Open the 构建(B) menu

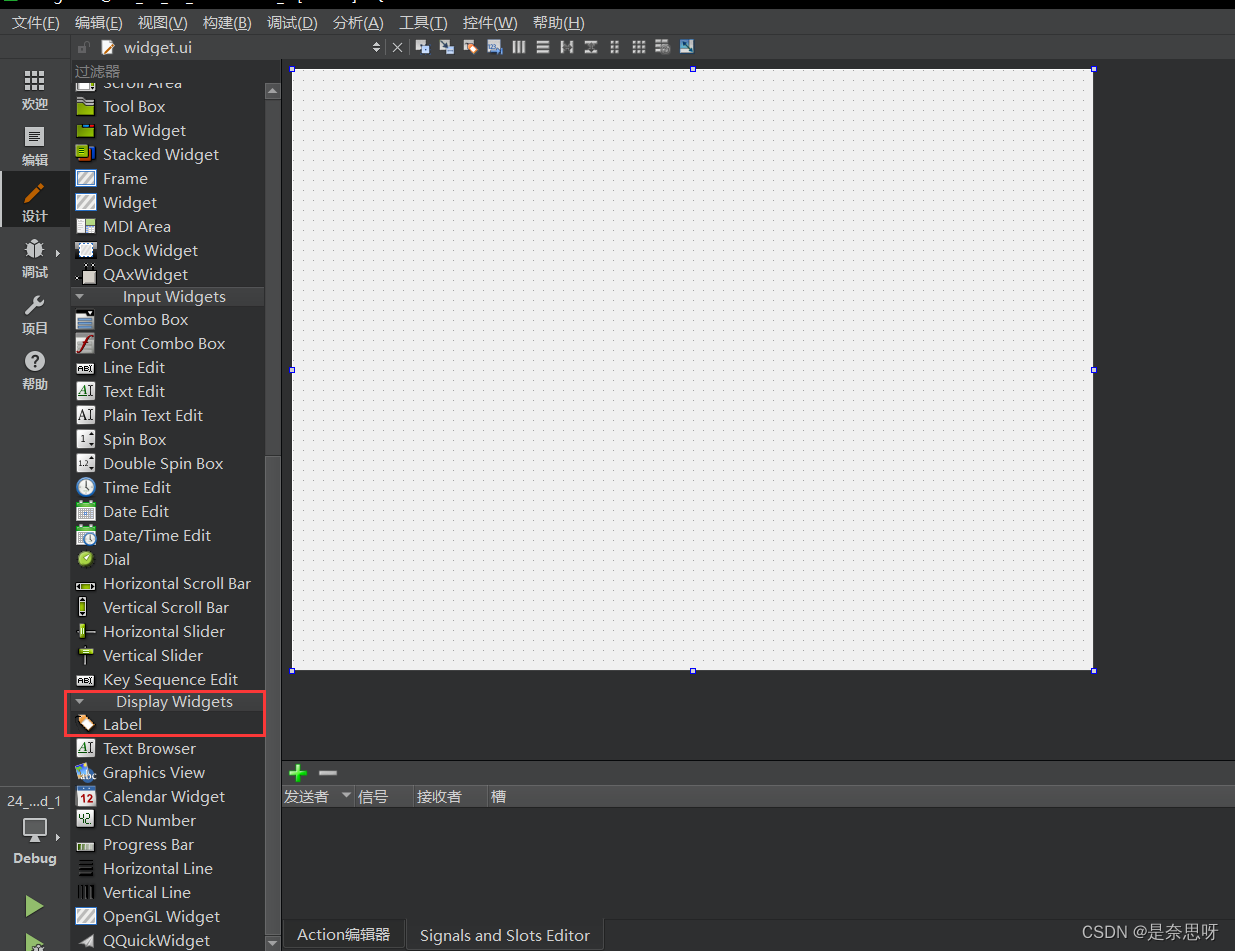[x=227, y=22]
